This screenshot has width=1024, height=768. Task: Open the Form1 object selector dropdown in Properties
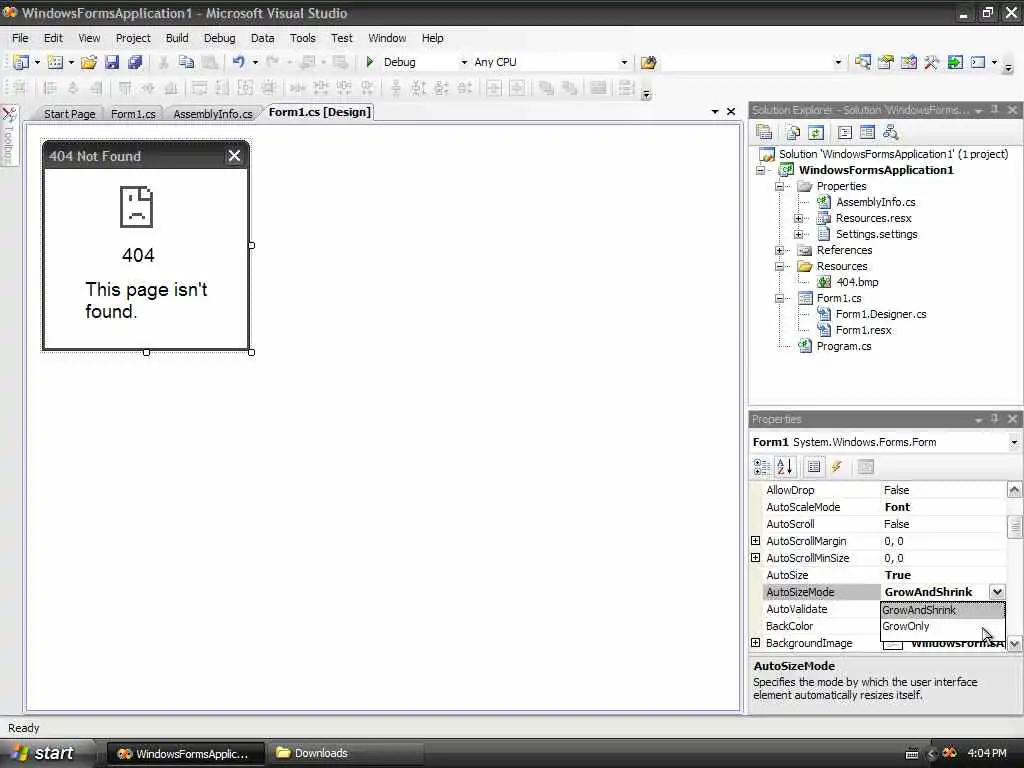1014,442
